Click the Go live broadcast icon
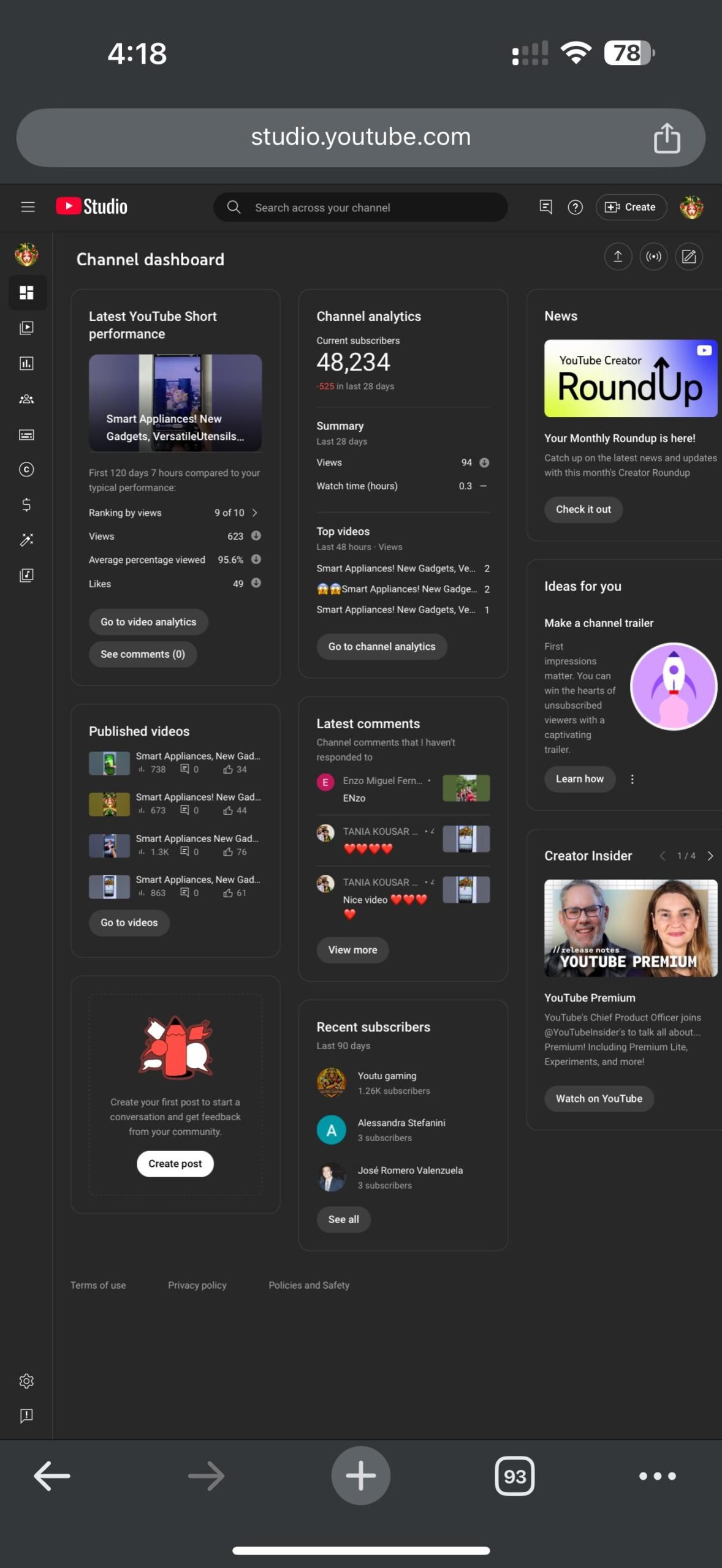The height and width of the screenshot is (1568, 722). 653,256
